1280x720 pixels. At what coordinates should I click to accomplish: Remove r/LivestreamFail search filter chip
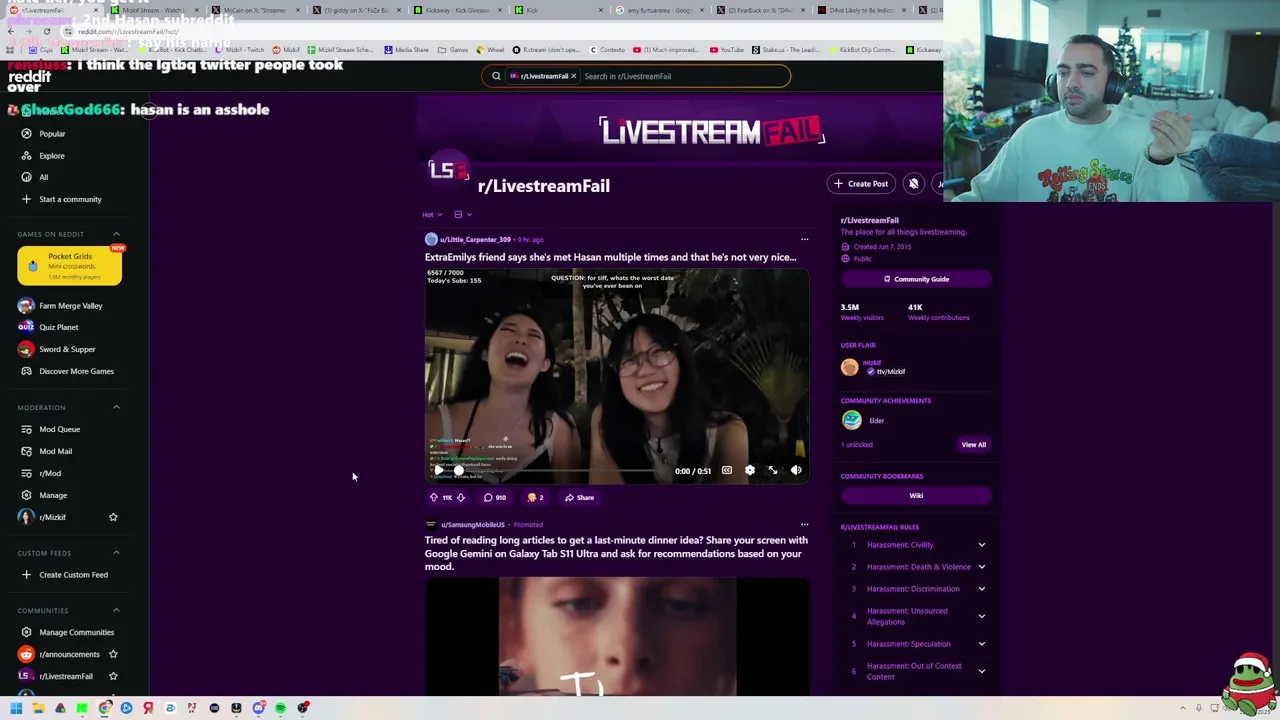tap(573, 76)
